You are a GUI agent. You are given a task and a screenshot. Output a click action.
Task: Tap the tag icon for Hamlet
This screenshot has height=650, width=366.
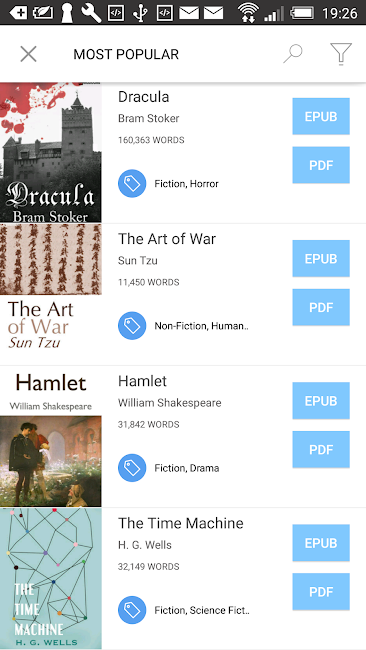[132, 468]
